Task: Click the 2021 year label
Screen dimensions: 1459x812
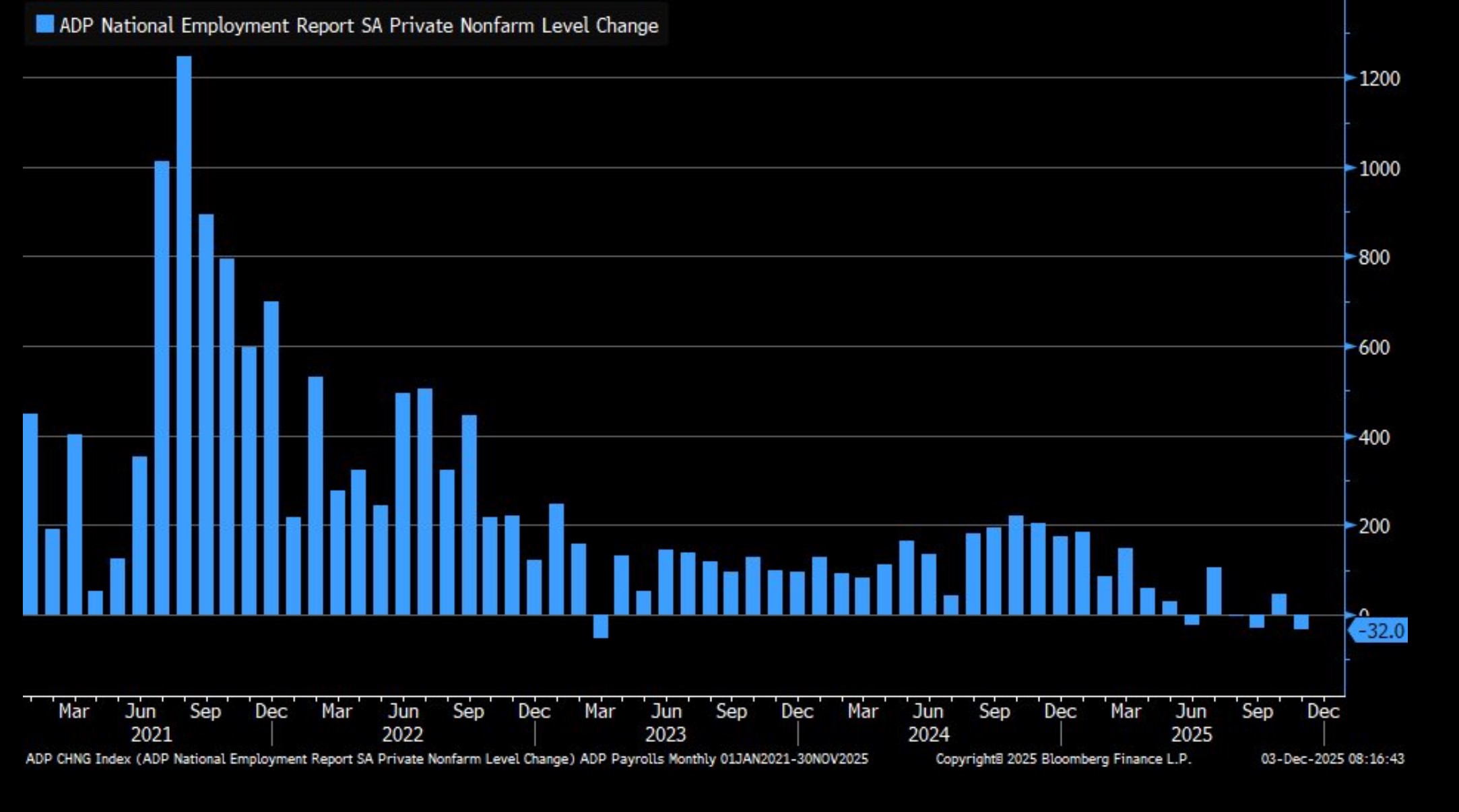Action: point(151,735)
